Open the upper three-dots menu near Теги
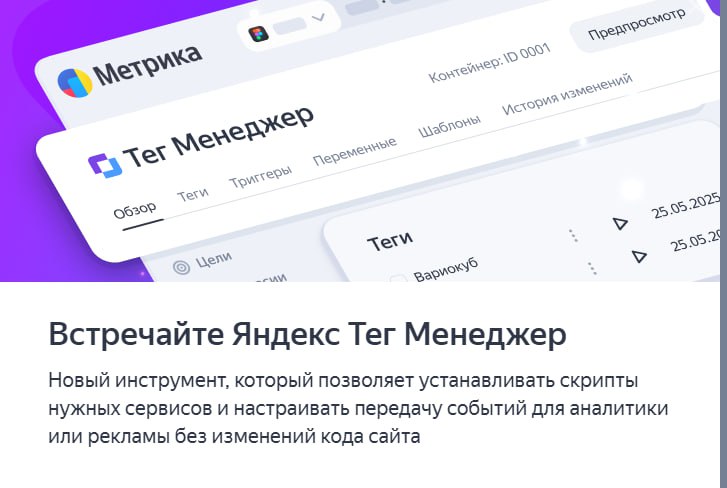 coord(574,235)
